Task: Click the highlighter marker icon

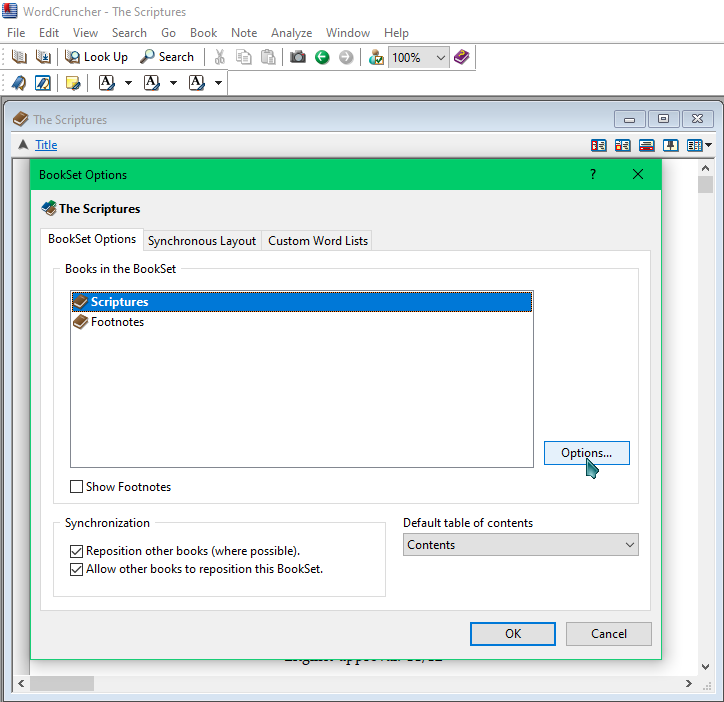Action: (x=43, y=83)
